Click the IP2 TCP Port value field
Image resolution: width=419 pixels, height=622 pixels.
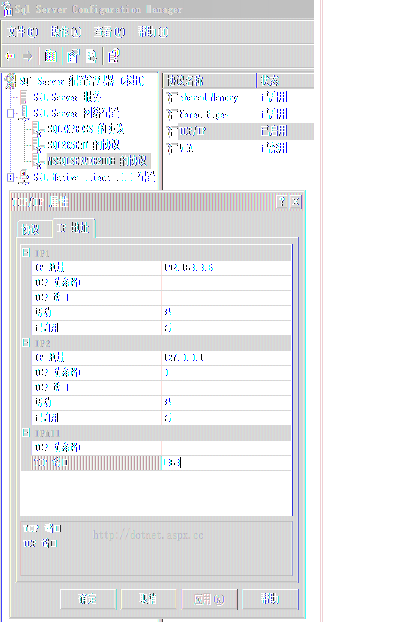tap(226, 388)
